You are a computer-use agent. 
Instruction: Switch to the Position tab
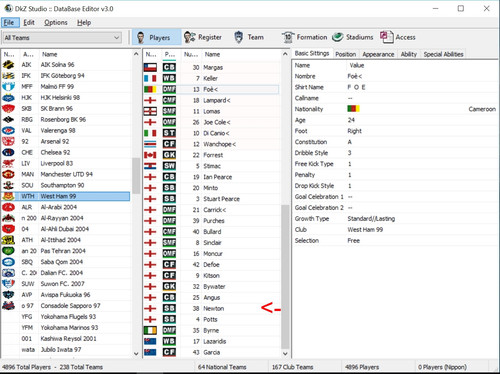345,54
